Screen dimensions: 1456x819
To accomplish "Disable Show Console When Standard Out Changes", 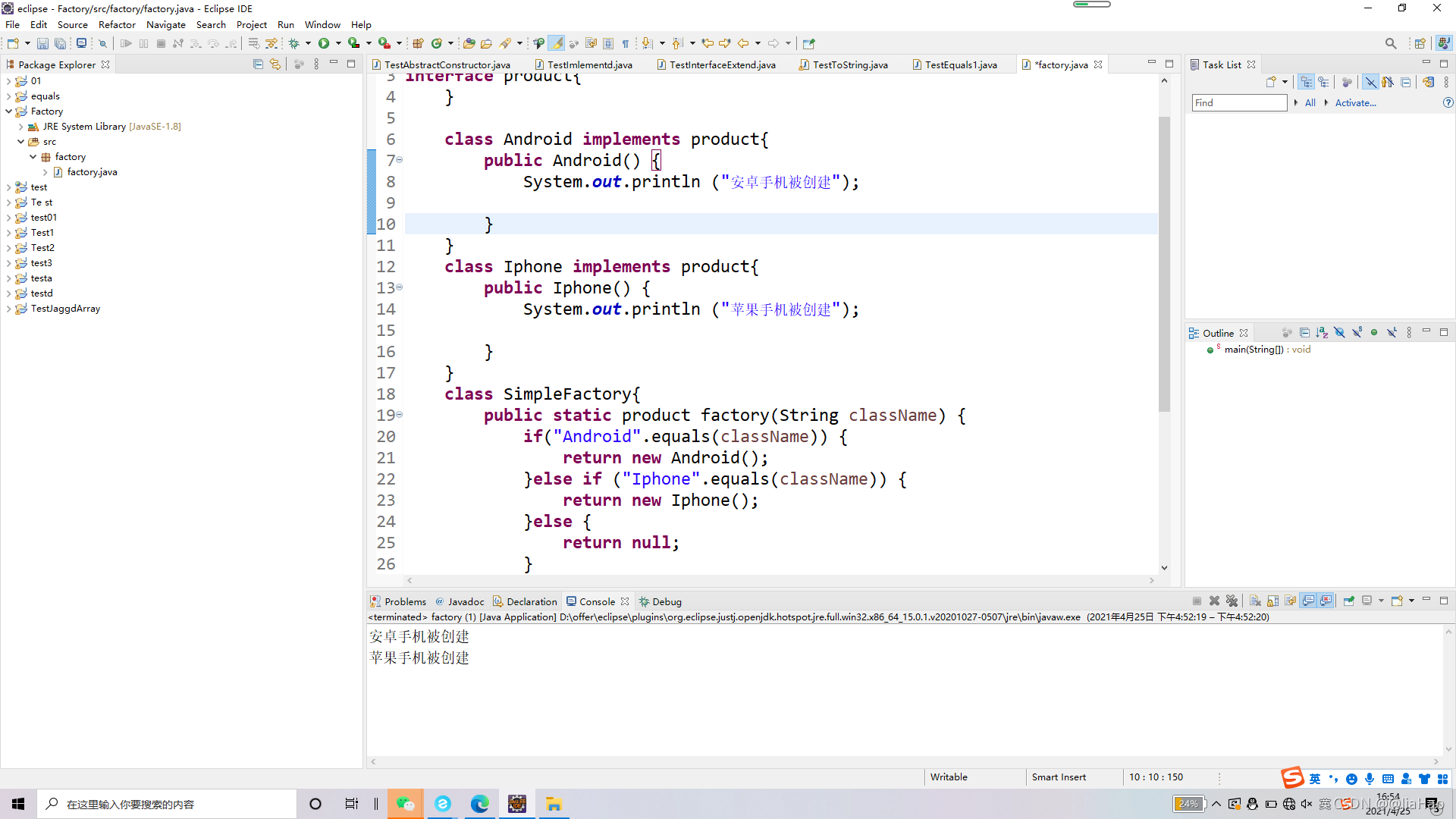I will pyautogui.click(x=1309, y=601).
